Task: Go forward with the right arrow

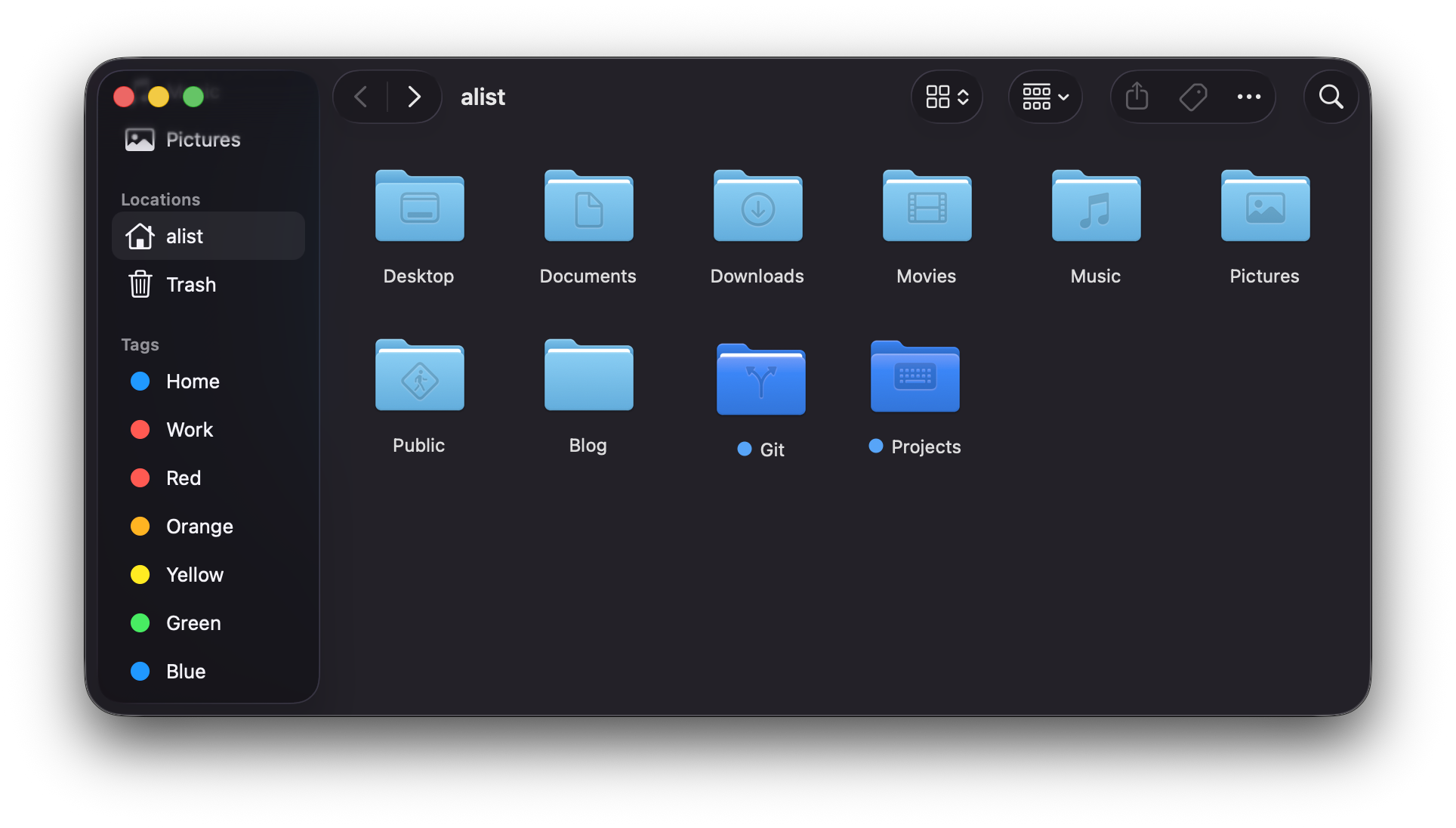Action: pos(414,97)
